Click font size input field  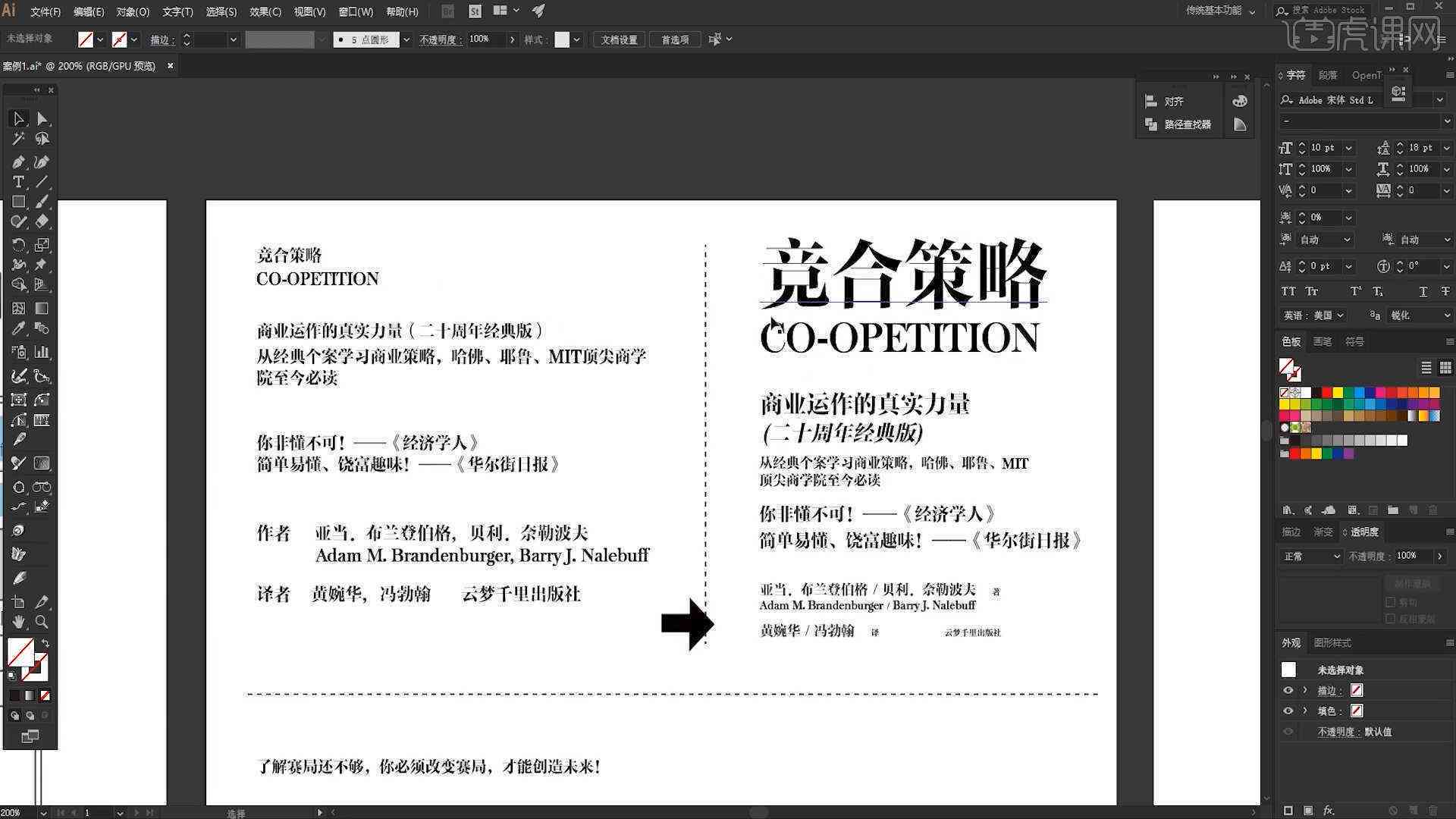[1325, 147]
